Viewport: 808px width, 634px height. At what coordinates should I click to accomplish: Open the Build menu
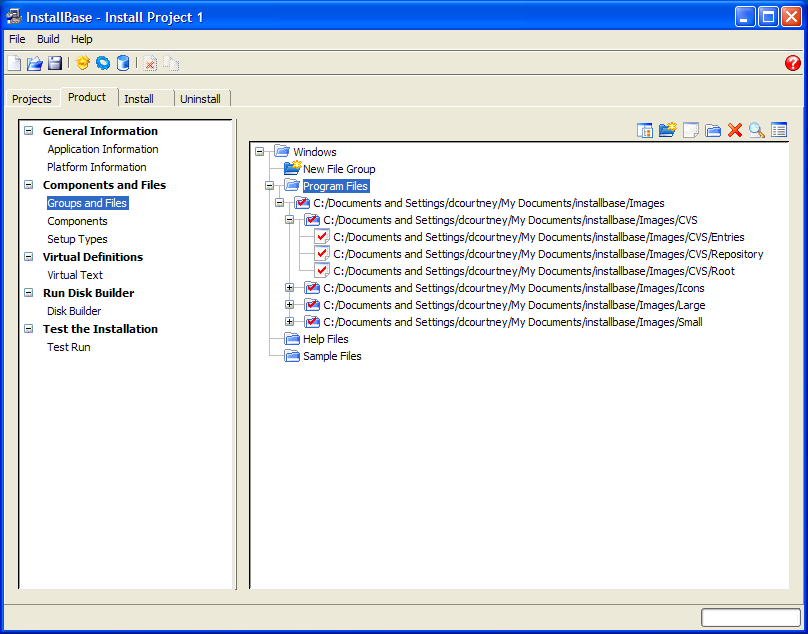(x=48, y=39)
